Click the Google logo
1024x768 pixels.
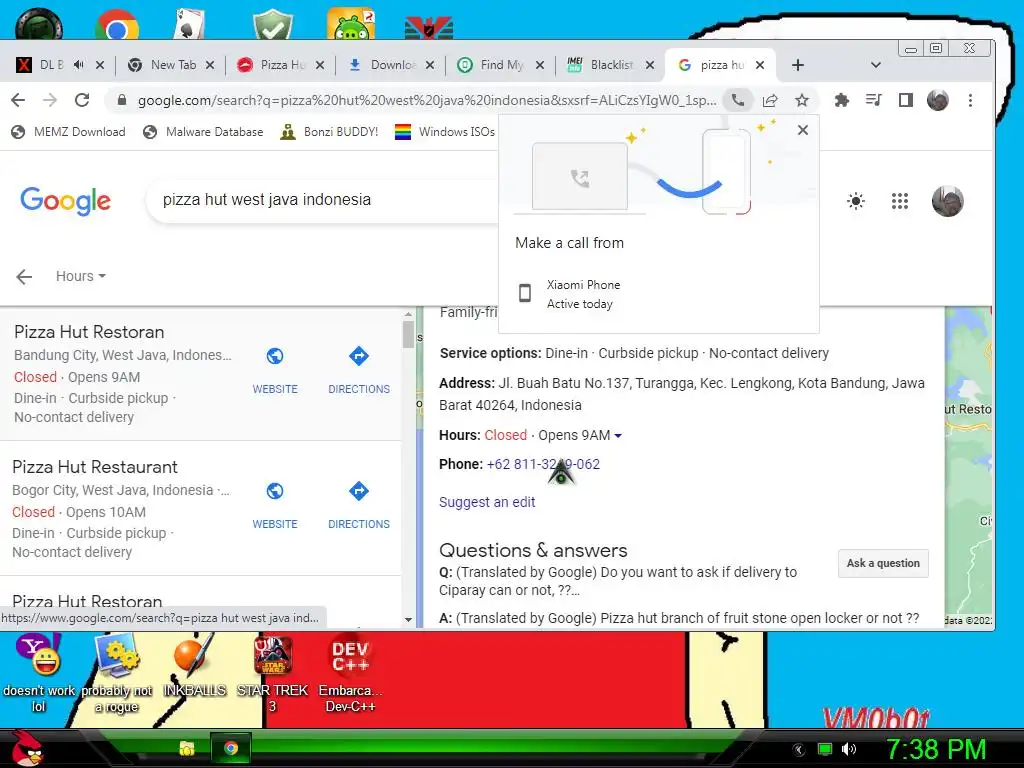[x=65, y=200]
